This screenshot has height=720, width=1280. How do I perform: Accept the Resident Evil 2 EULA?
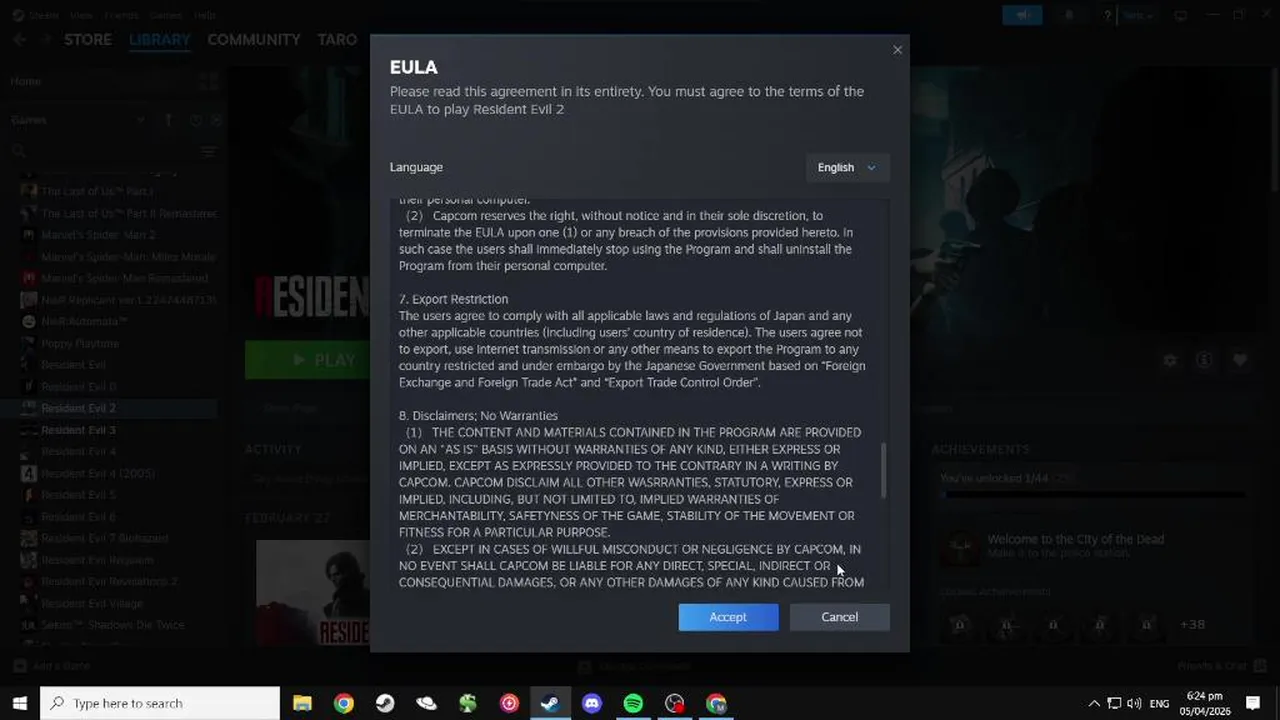coord(728,617)
